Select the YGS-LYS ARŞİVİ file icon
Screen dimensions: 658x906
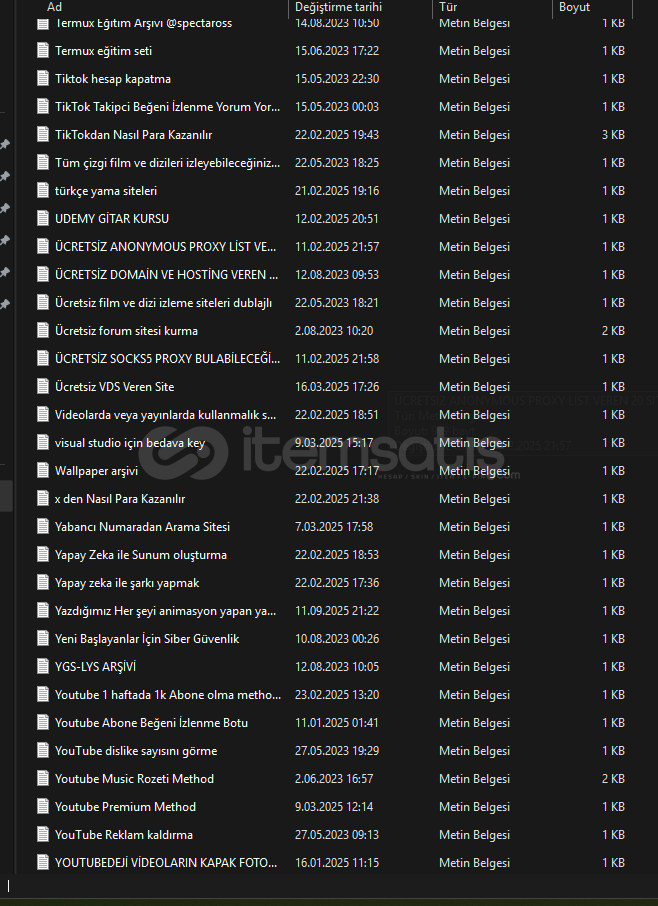[43, 667]
